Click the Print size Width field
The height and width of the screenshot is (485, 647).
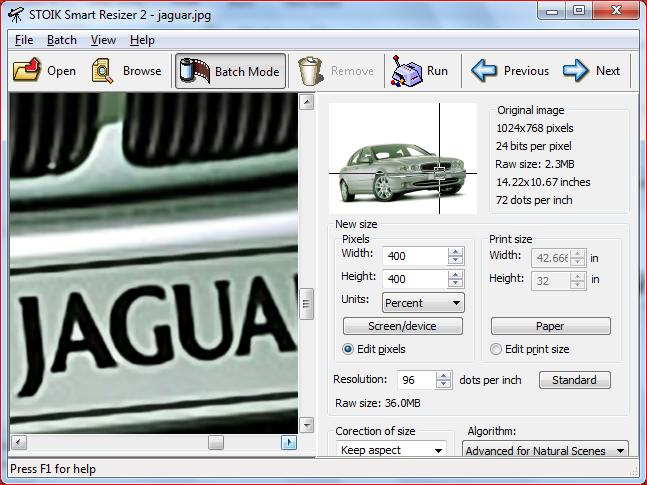tap(553, 258)
